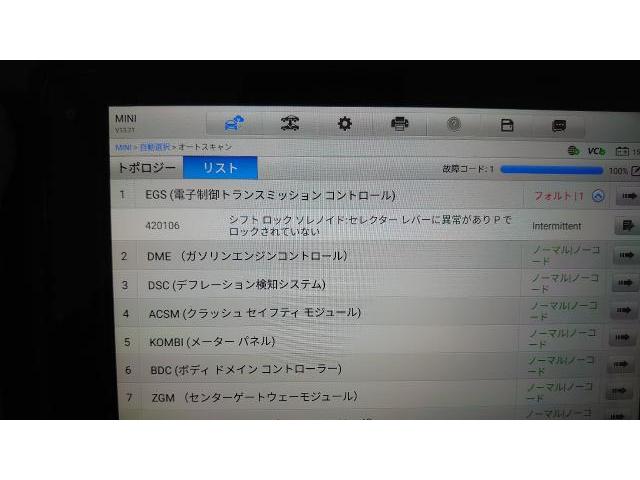This screenshot has width=640, height=480.
Task: Open the settings gear icon
Action: 345,123
